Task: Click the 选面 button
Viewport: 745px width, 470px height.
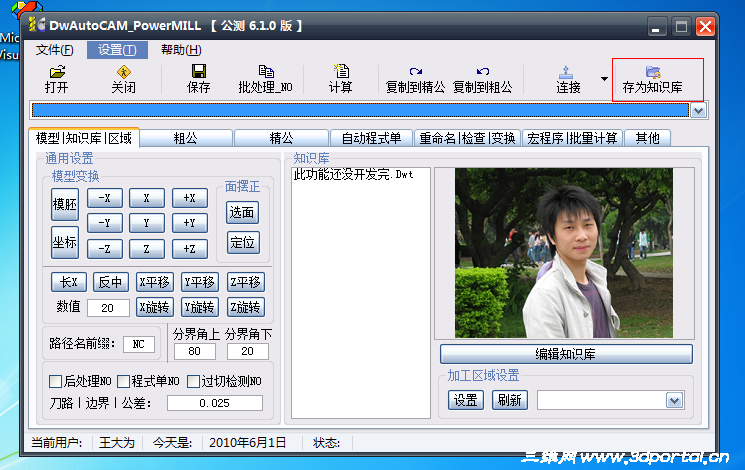Action: tap(242, 212)
